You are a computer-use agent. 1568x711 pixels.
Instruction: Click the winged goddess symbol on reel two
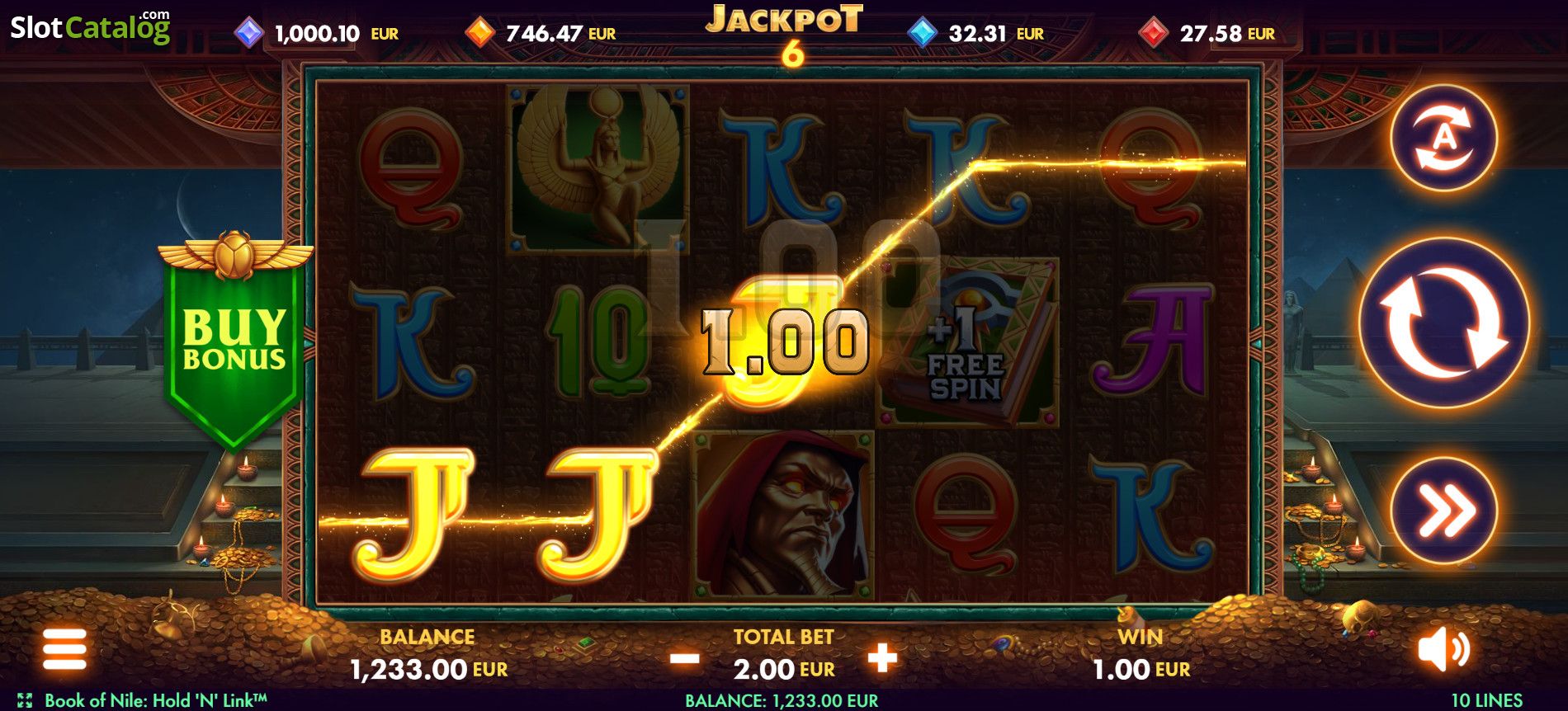click(x=597, y=167)
